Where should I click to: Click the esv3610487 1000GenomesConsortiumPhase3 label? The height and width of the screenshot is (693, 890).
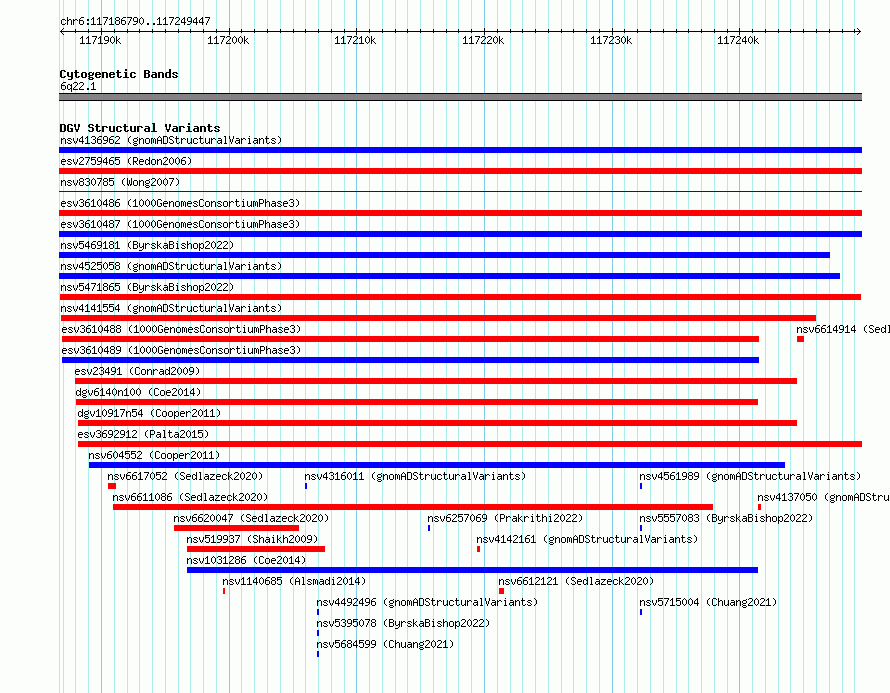[180, 224]
